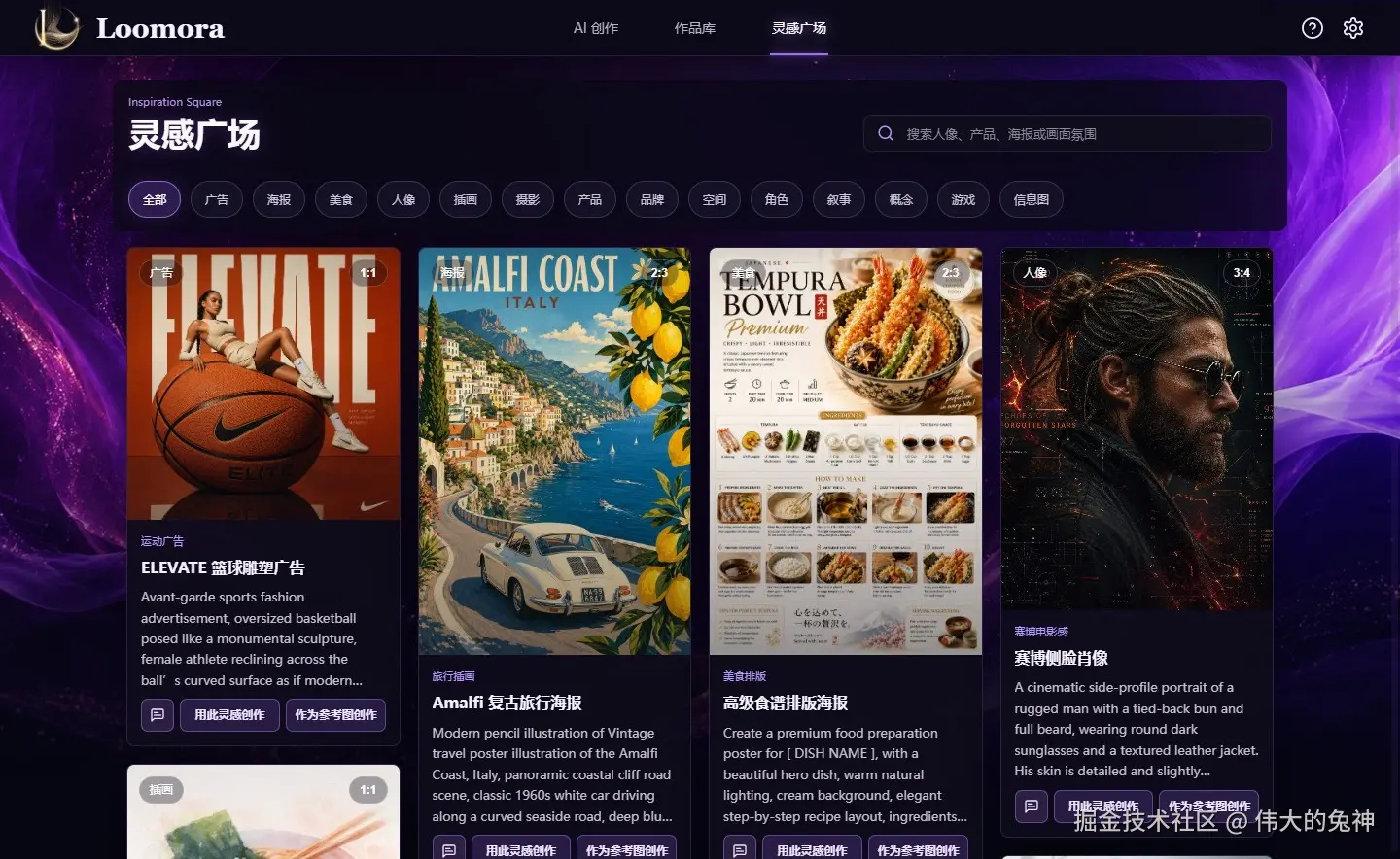Click the 人像 badge on the portrait thumbnail
Image resolution: width=1400 pixels, height=859 pixels.
(x=1035, y=273)
